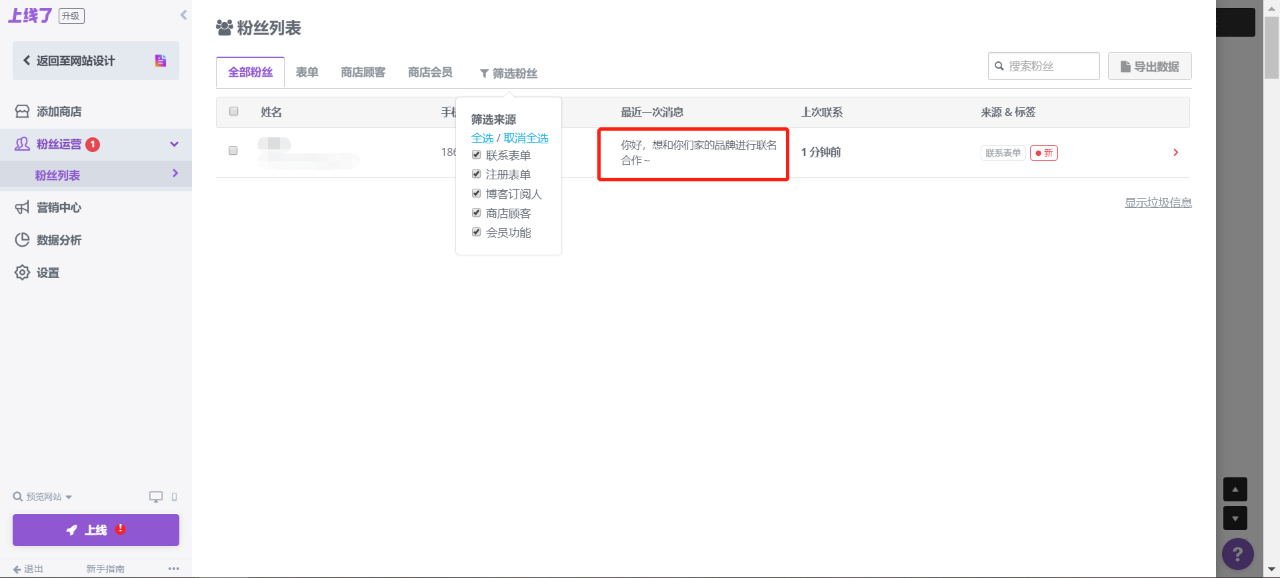Collapse the sidebar with top arrow icon
This screenshot has width=1280, height=578.
click(183, 15)
